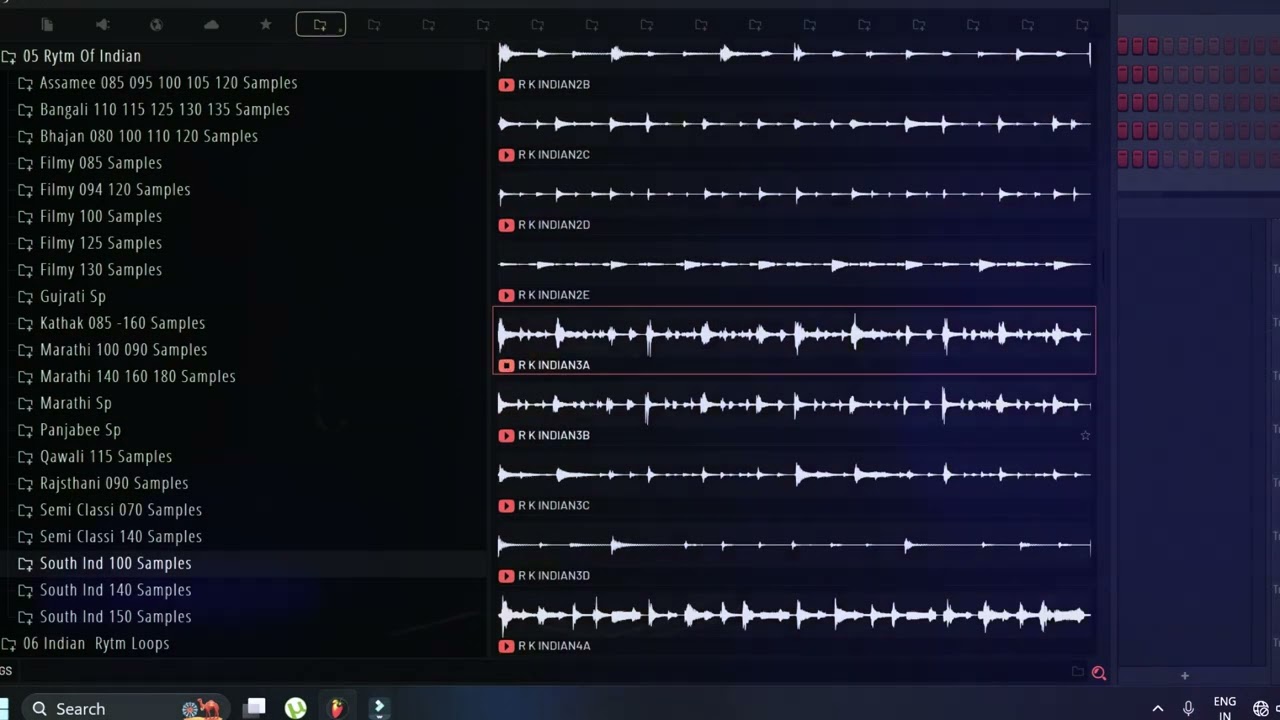Preview sample R K INDIAN2C play icon

(506, 155)
